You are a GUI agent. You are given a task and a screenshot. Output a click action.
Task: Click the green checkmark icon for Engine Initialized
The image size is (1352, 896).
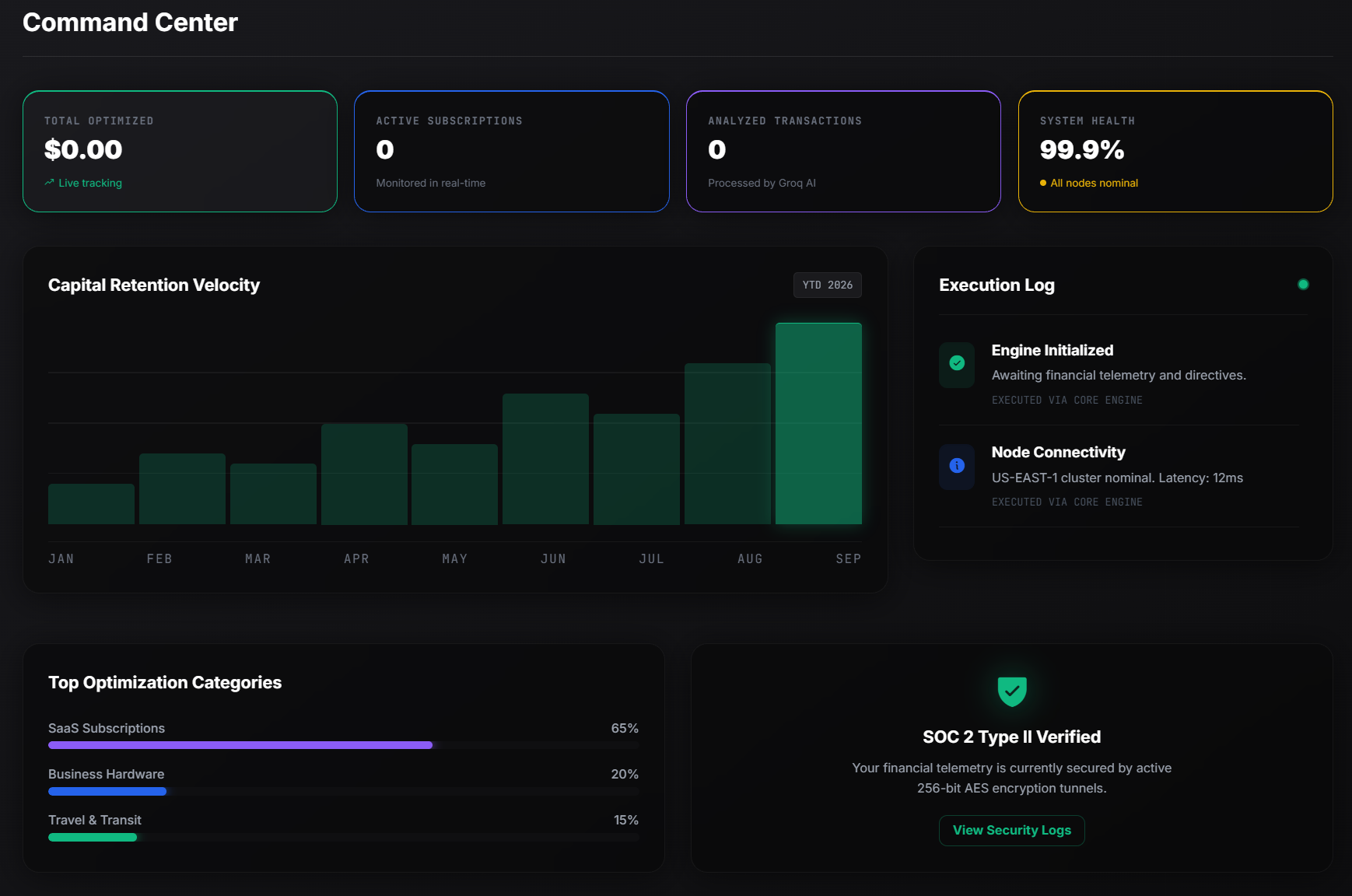tap(957, 363)
